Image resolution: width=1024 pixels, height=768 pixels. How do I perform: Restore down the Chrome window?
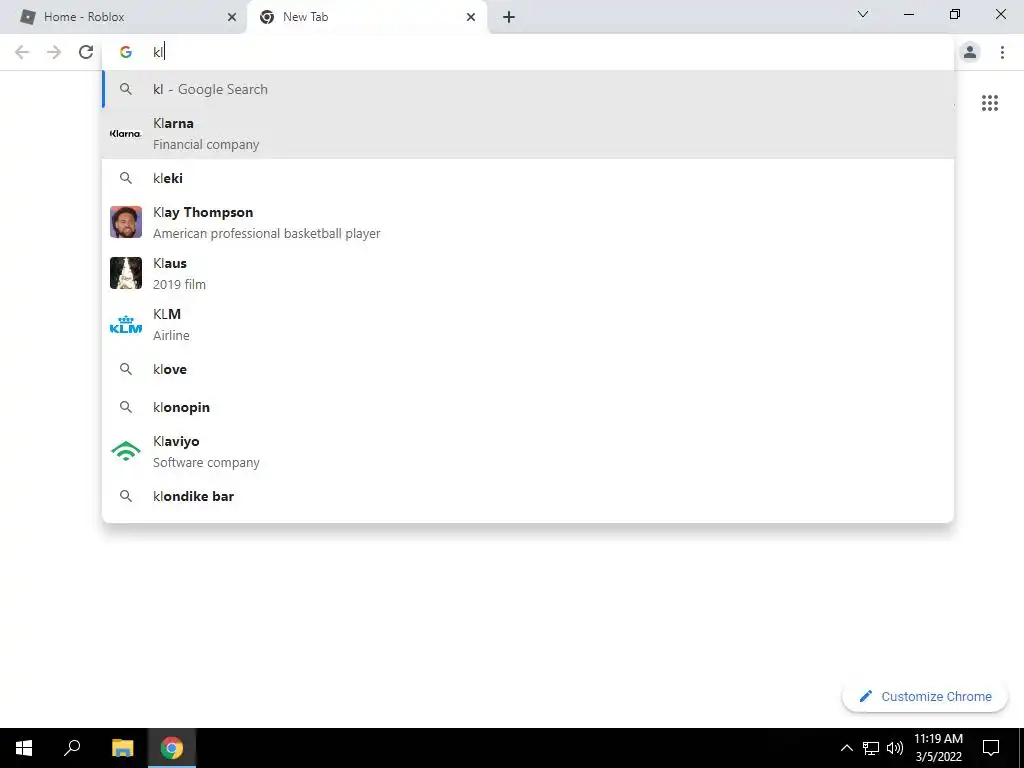(955, 14)
